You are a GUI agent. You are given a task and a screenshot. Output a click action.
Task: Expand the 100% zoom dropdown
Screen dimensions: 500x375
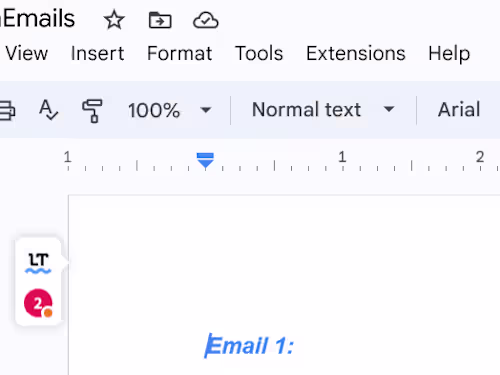[x=169, y=110]
